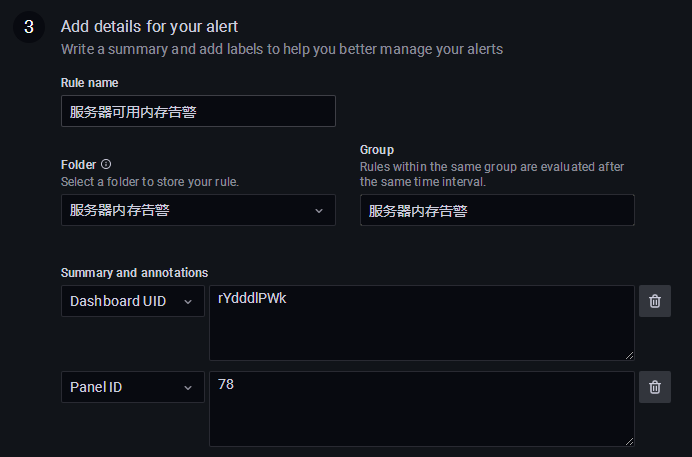Image resolution: width=692 pixels, height=457 pixels.
Task: Click the step 3 number badge
Action: [29, 27]
